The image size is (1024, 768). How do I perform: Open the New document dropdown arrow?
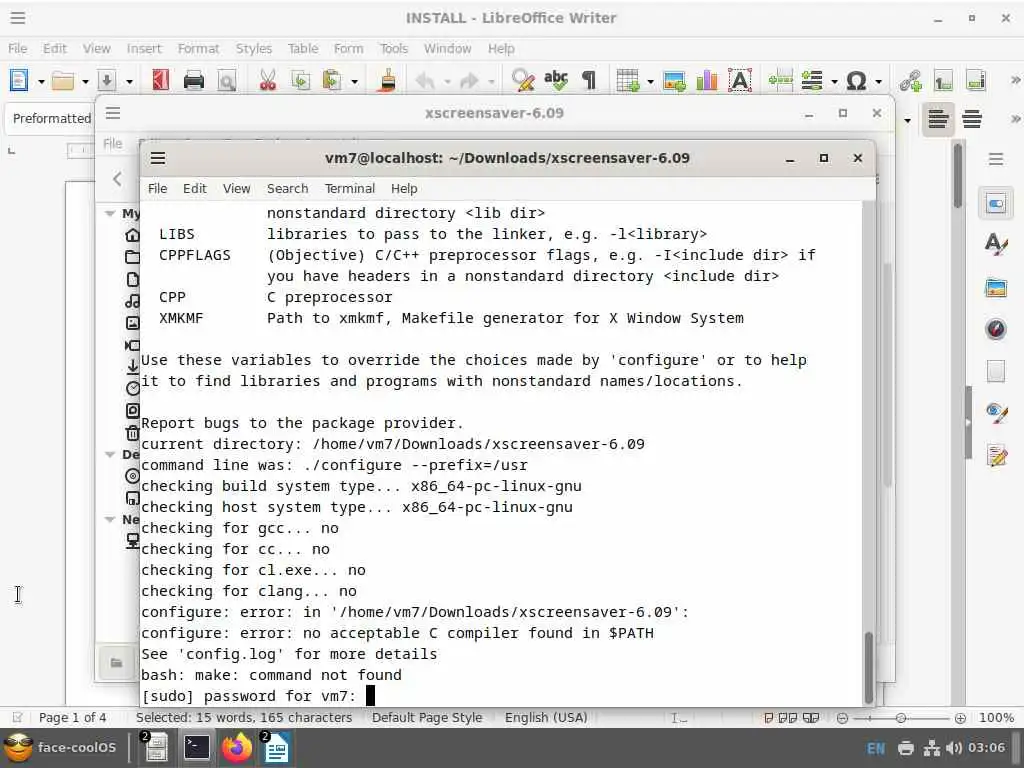click(41, 82)
